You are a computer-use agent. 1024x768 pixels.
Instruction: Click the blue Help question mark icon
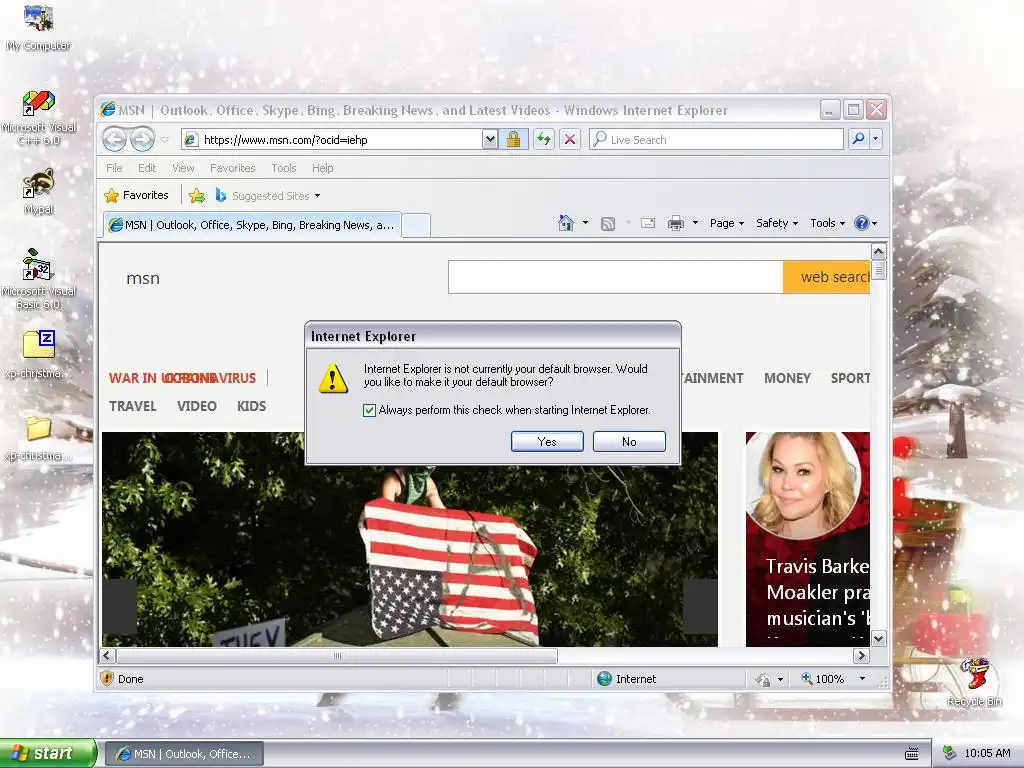pos(862,223)
